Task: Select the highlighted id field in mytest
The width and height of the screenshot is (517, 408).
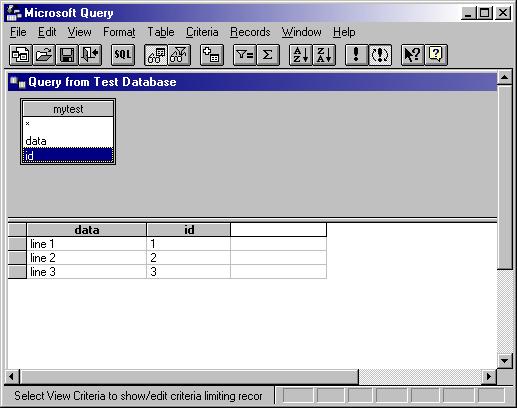Action: 68,155
